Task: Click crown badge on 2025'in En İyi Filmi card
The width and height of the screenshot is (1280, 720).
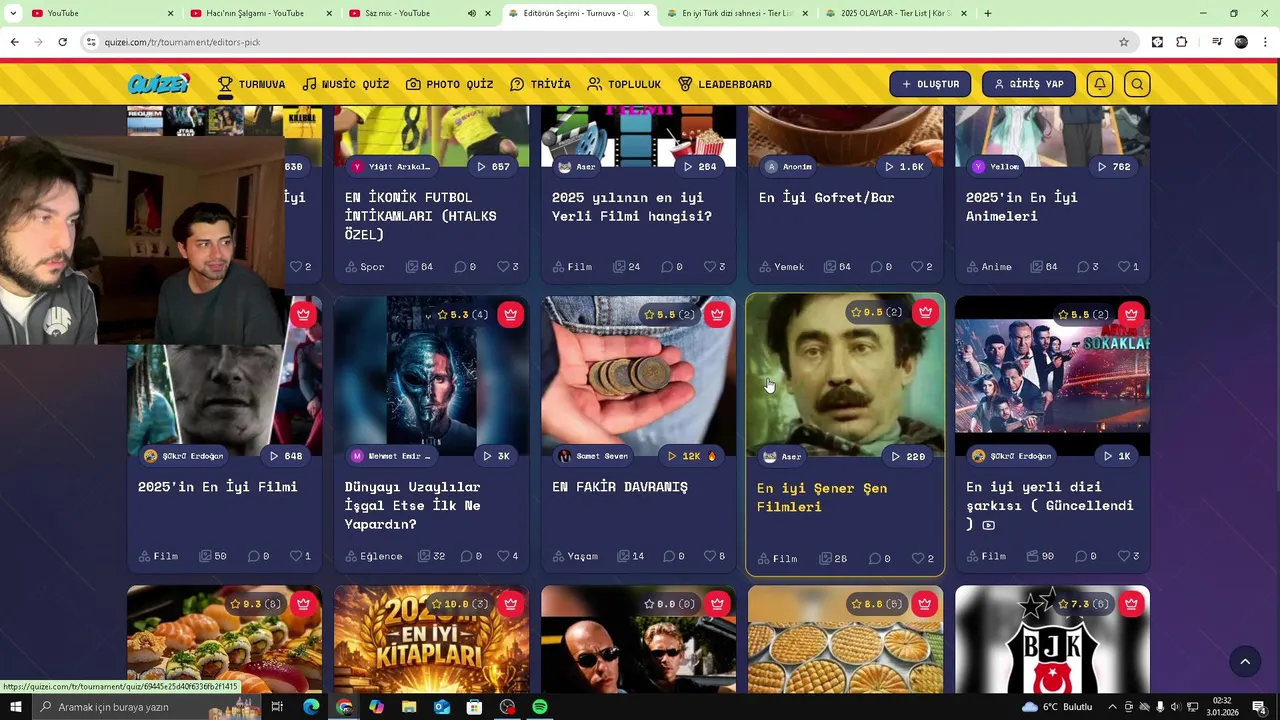Action: point(303,314)
